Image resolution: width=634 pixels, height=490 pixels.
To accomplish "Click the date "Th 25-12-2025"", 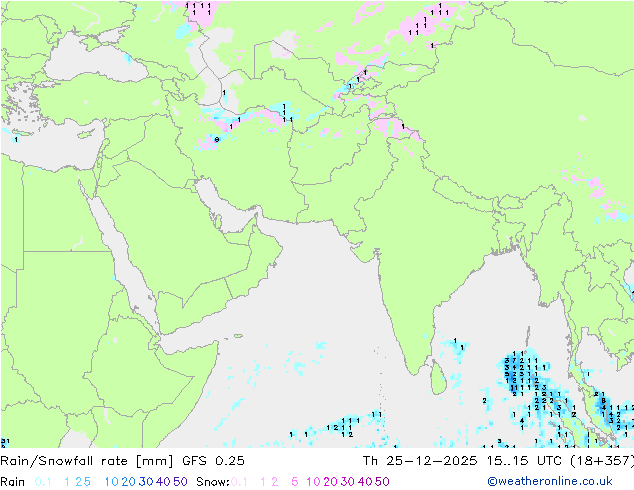I will coord(420,461).
